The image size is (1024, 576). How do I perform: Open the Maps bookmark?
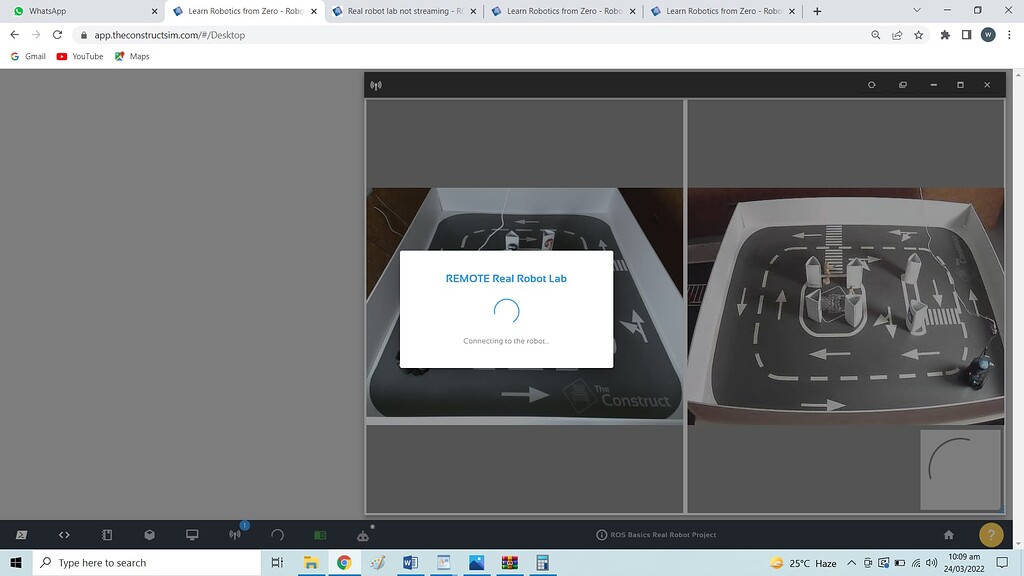coord(132,56)
